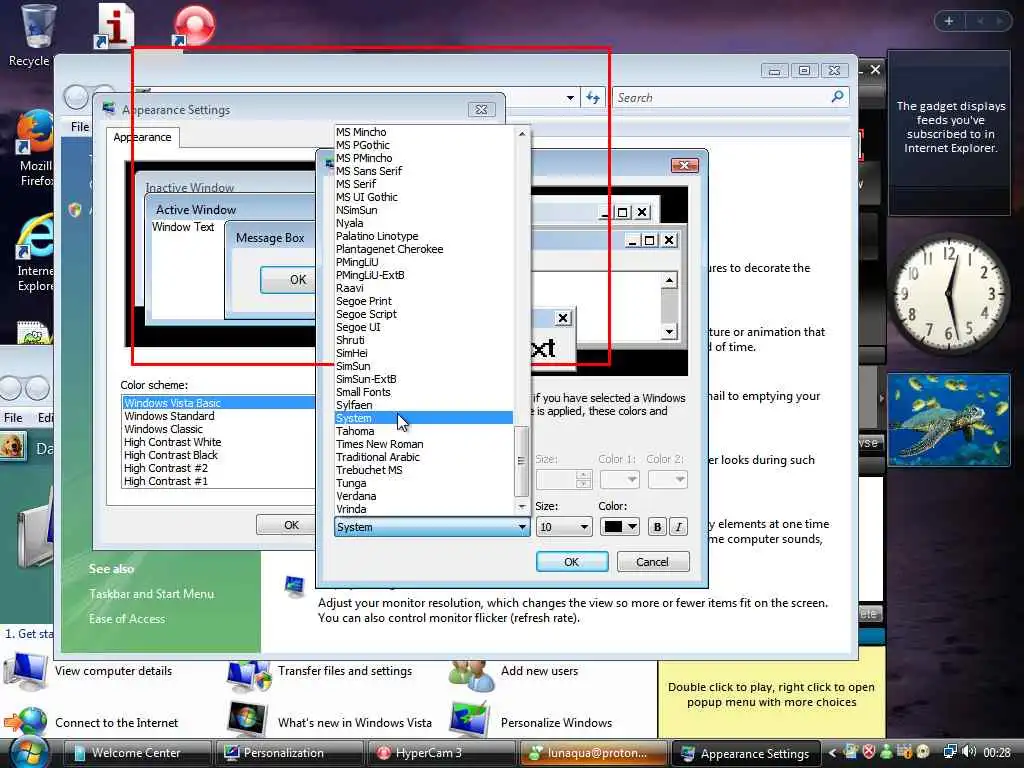Choose Segoe Print font

pos(364,301)
